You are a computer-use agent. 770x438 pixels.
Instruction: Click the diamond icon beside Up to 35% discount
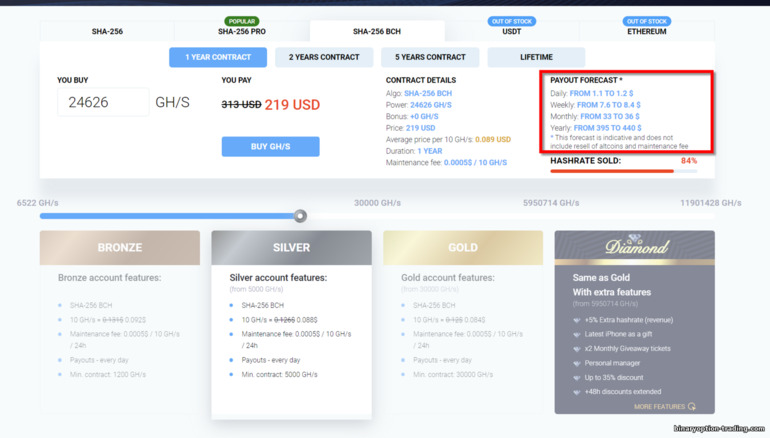(577, 378)
